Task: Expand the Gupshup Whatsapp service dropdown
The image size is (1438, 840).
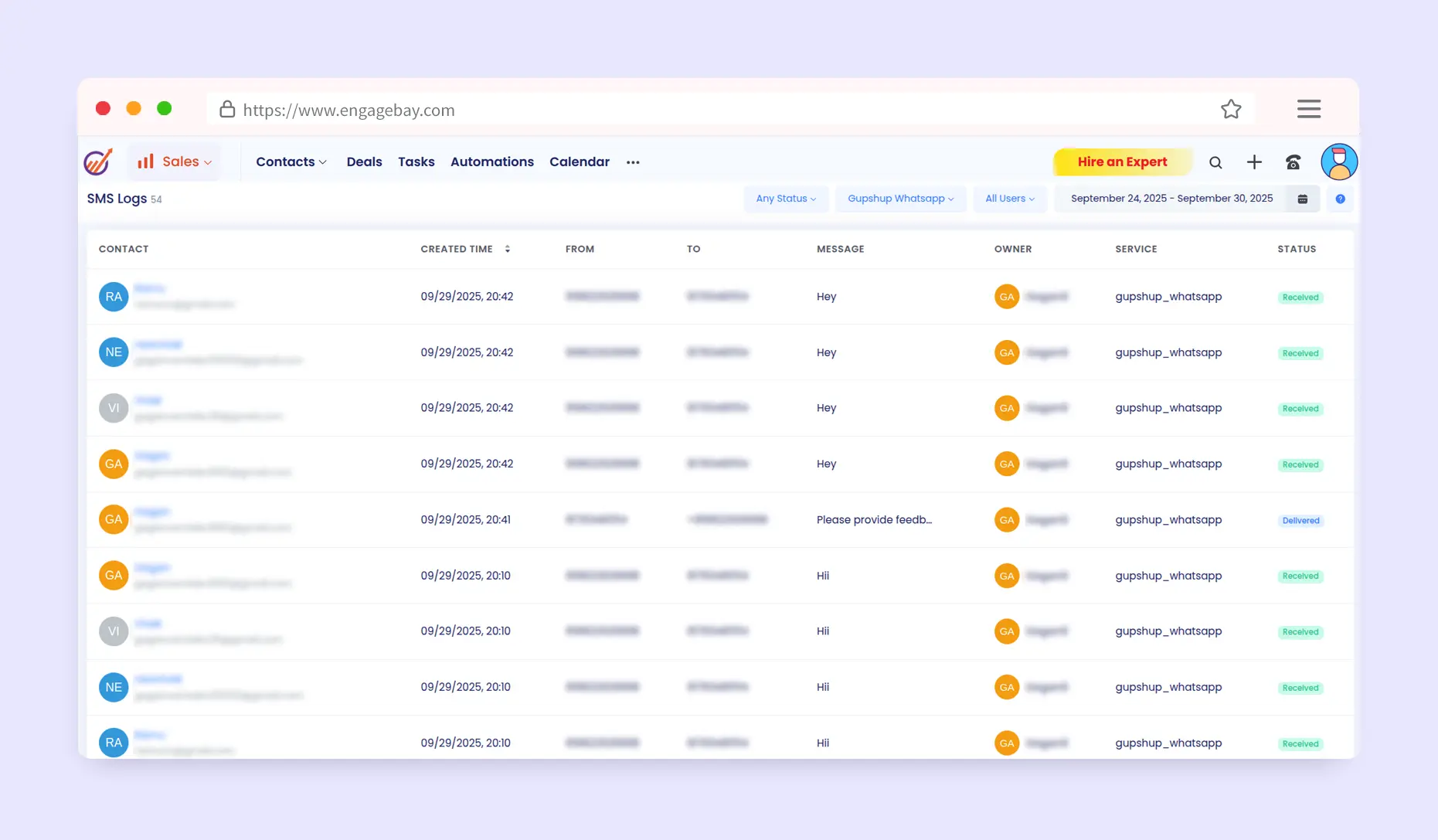Action: pyautogui.click(x=900, y=199)
